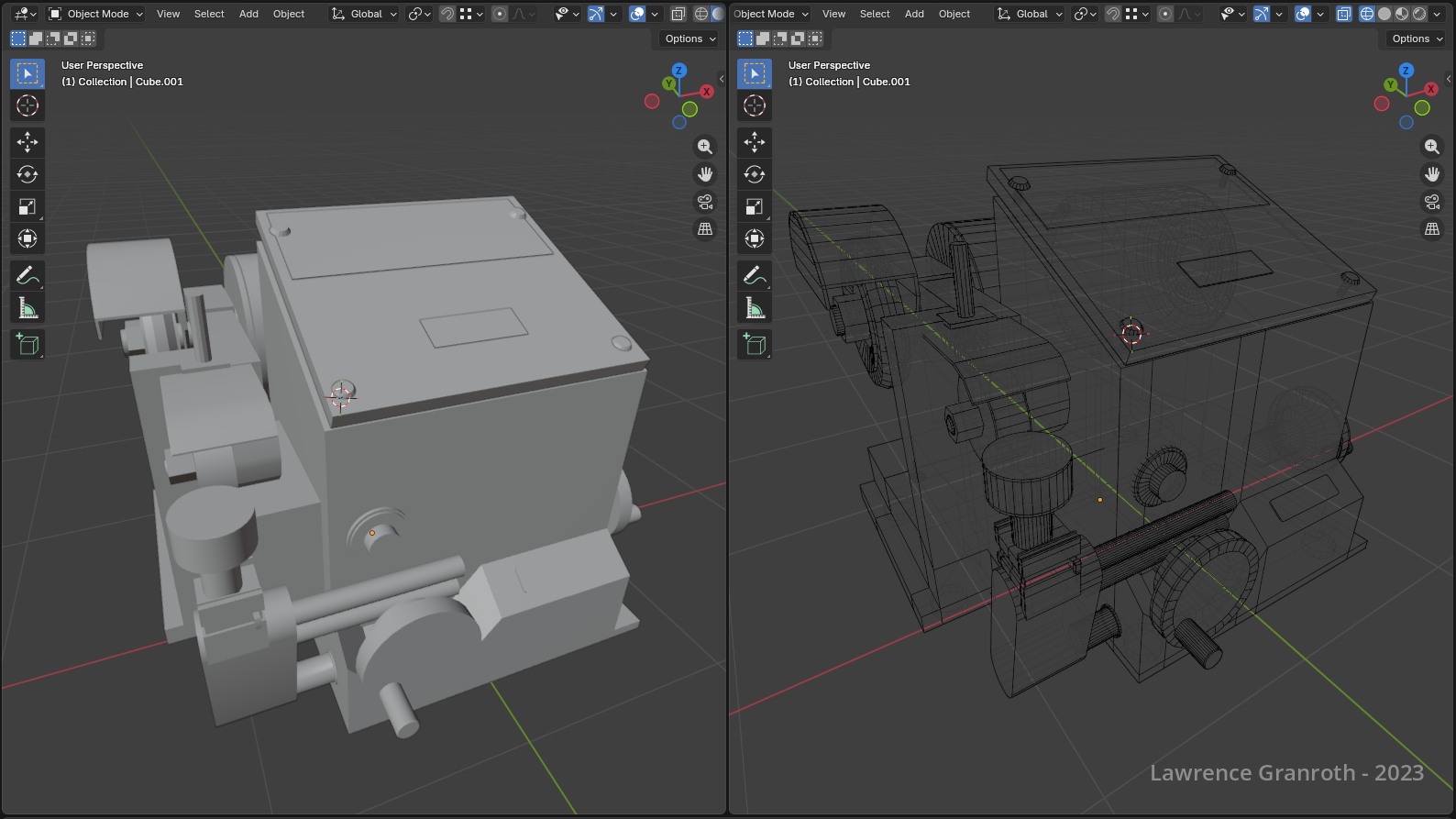Select the Rotate tool in right viewport
The width and height of the screenshot is (1456, 819).
(755, 174)
